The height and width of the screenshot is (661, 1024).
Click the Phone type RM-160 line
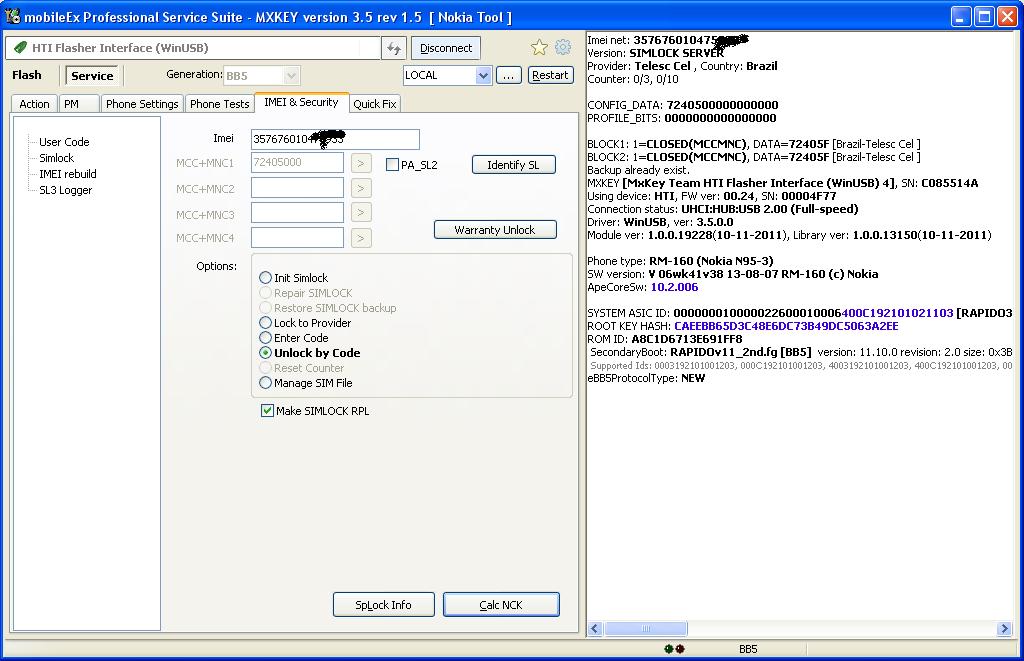(x=680, y=261)
